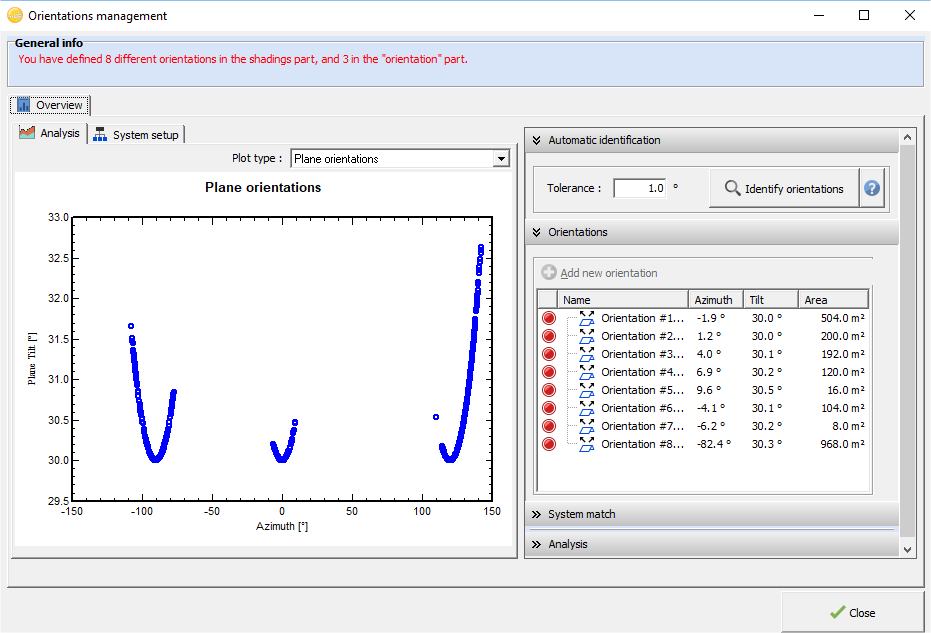Click the red status dot for Orientation #5

(x=549, y=390)
